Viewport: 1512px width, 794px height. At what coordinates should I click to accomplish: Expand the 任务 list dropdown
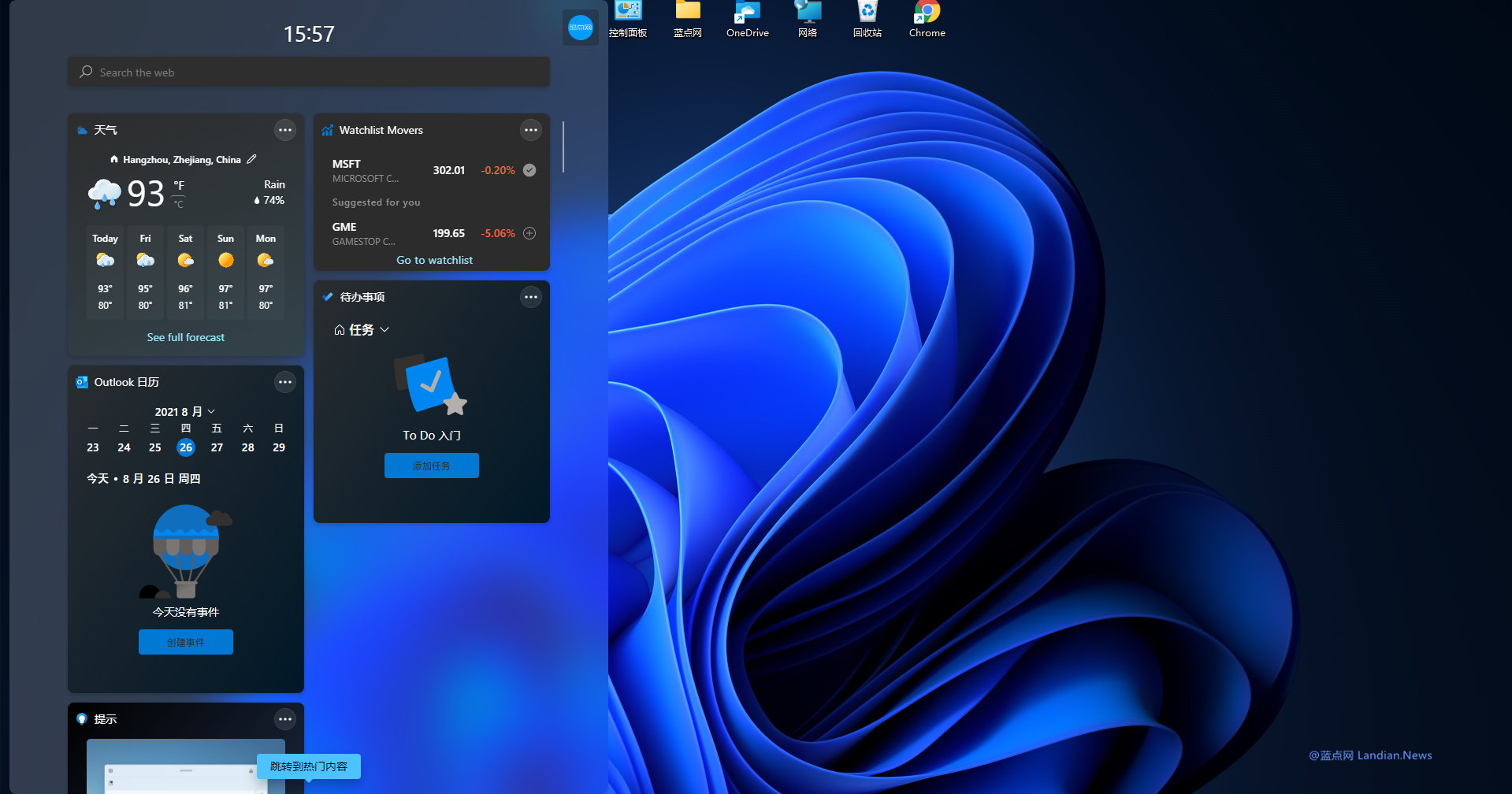click(362, 330)
